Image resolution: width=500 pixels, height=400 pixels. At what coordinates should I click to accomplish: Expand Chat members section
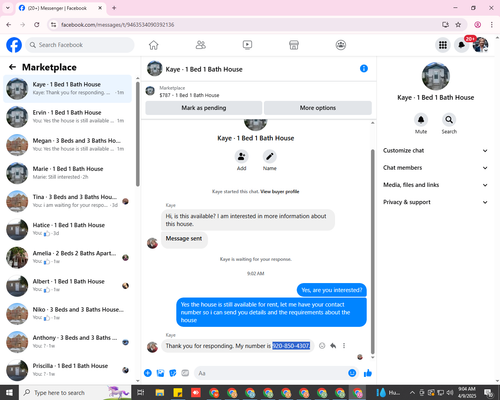tap(435, 168)
